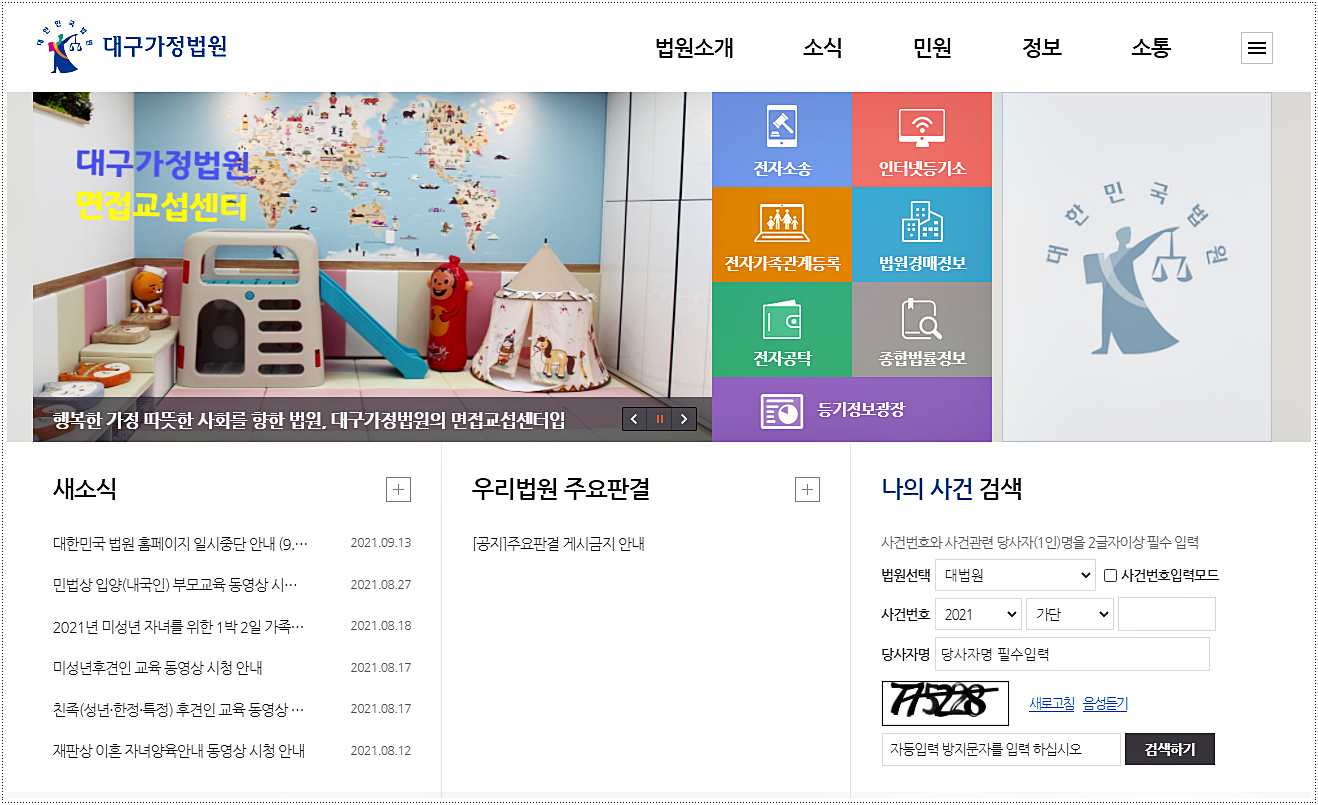Open the 민원 menu
Screen dimensions: 1318x805
[x=932, y=48]
